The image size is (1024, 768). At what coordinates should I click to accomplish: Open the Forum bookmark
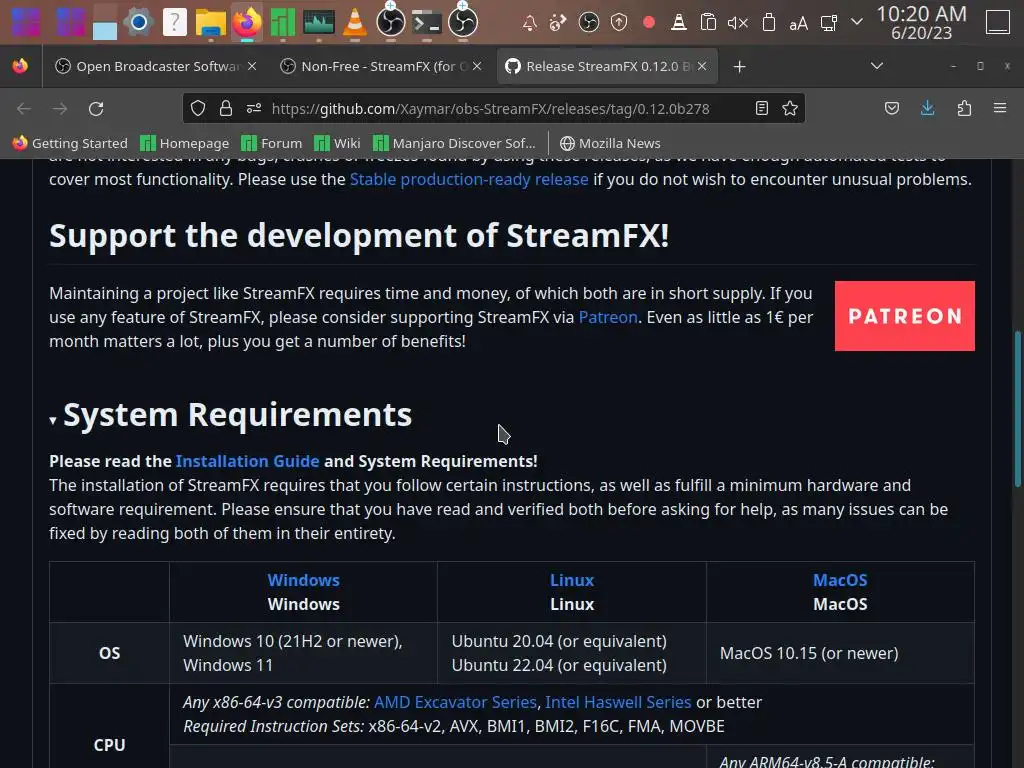(x=272, y=143)
